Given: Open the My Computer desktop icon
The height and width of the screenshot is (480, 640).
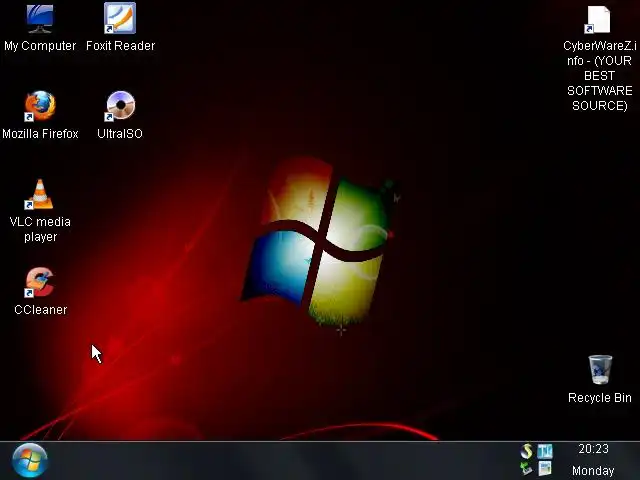Looking at the screenshot, I should [40, 19].
